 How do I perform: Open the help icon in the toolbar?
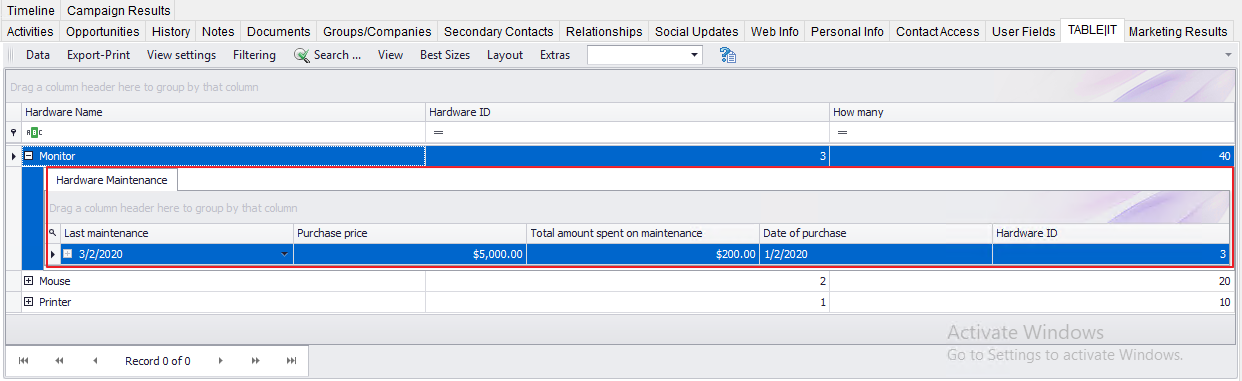(x=728, y=55)
